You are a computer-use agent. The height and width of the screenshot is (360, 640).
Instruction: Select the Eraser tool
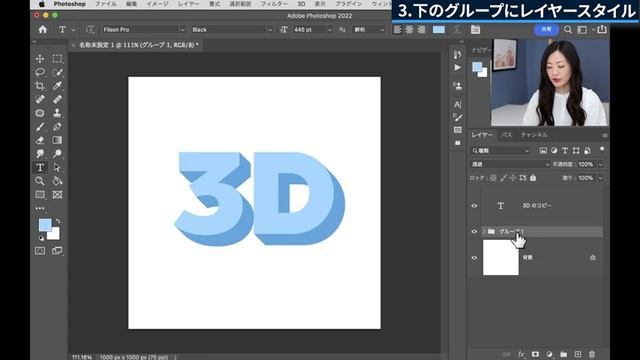click(x=40, y=140)
